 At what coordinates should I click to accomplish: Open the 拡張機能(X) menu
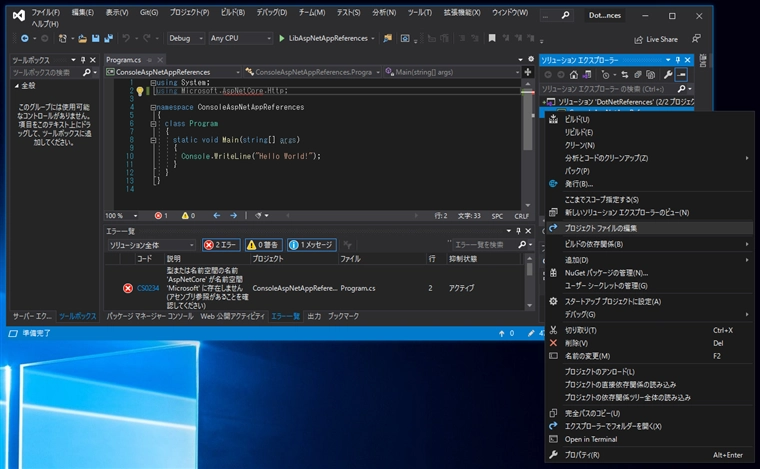462,13
